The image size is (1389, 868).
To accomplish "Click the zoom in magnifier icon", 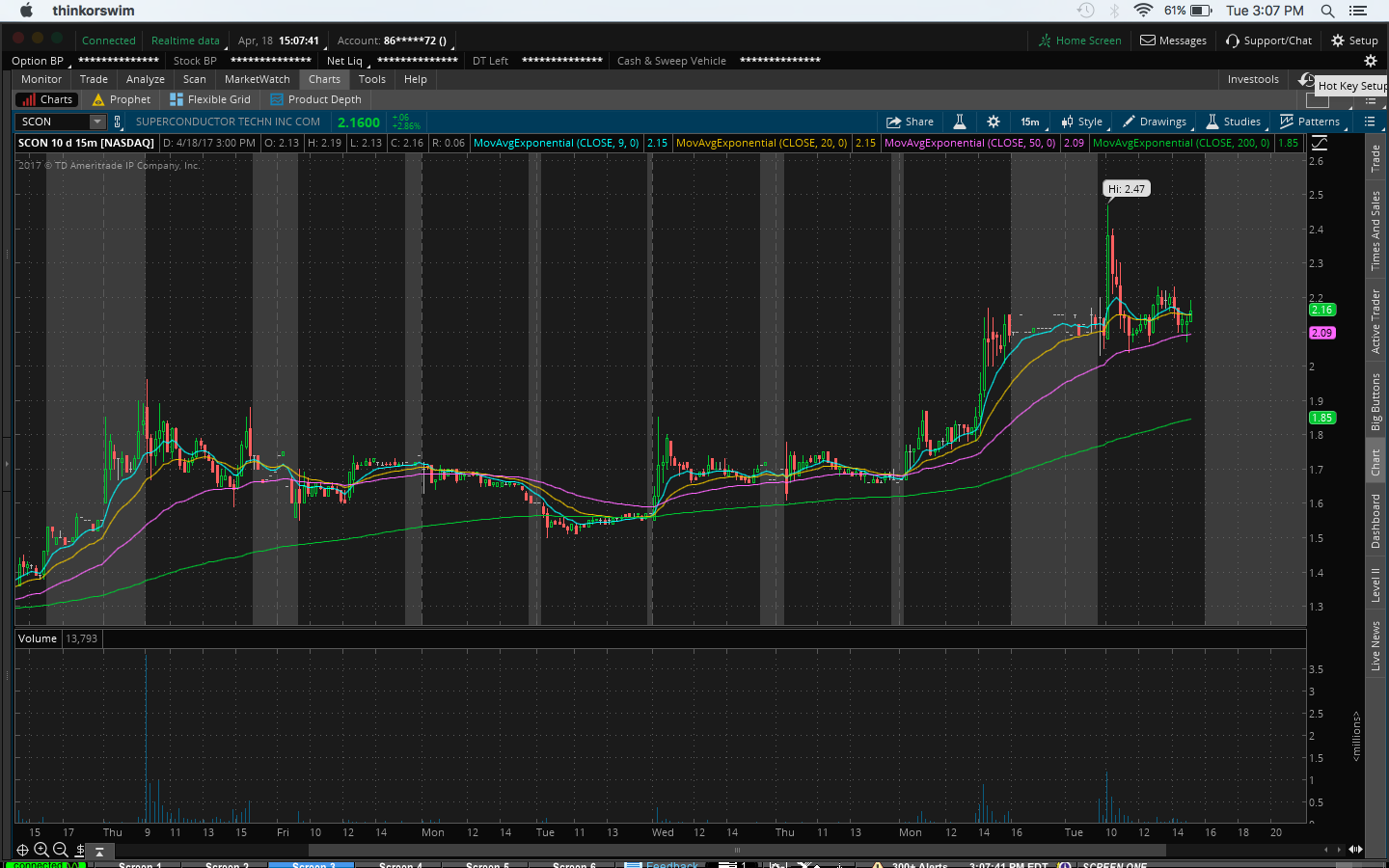I will (41, 850).
